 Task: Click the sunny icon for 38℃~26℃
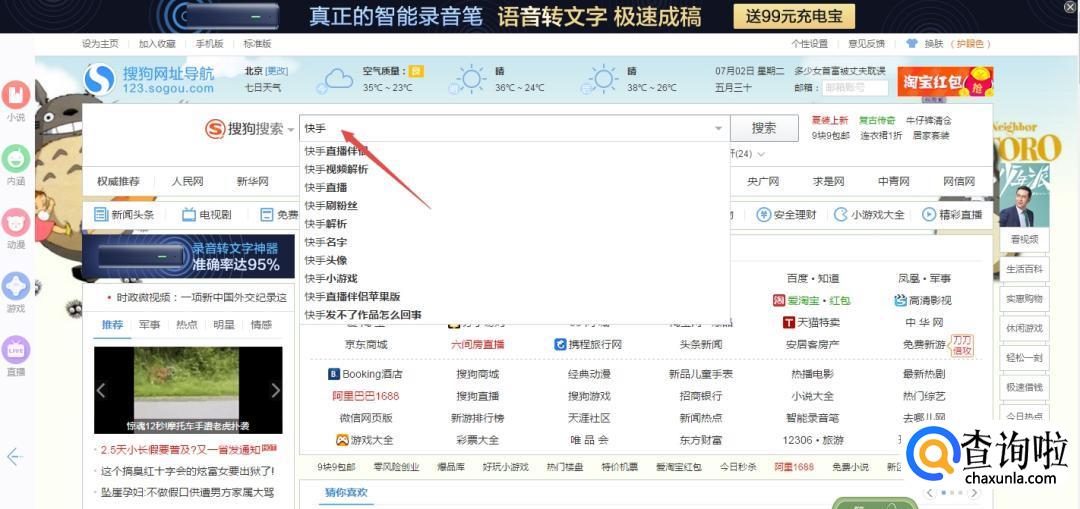tap(601, 80)
